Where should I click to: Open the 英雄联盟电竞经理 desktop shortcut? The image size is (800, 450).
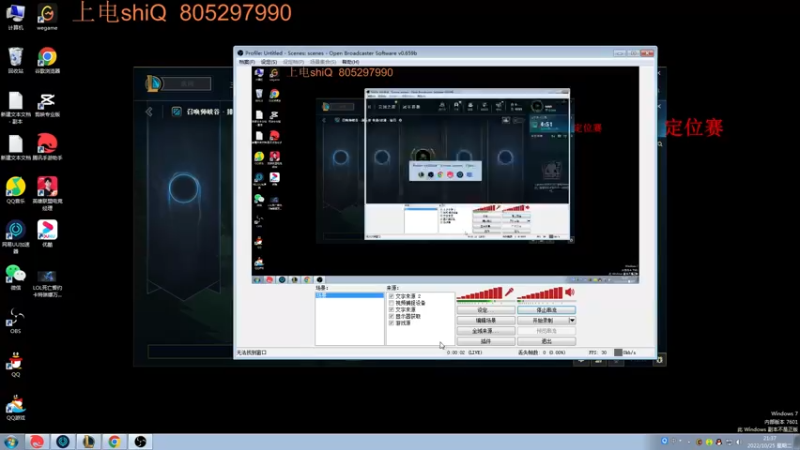click(x=47, y=193)
